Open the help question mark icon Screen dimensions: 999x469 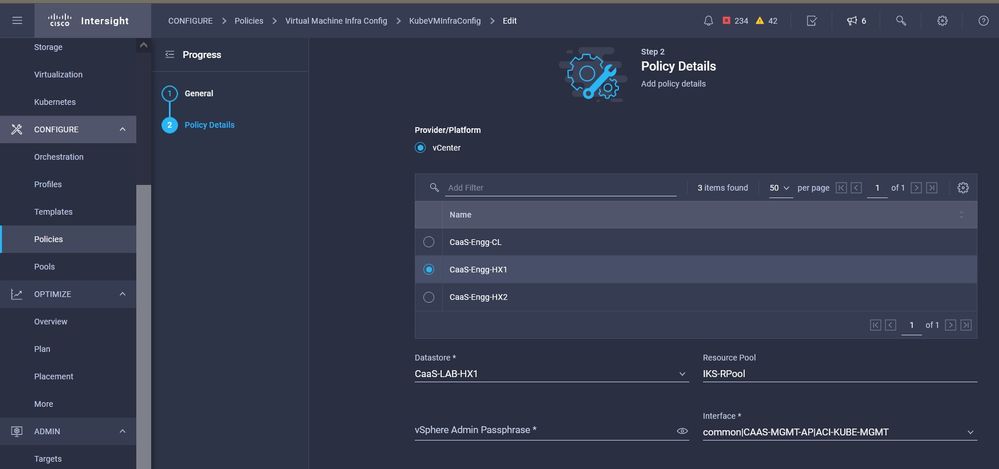(983, 21)
